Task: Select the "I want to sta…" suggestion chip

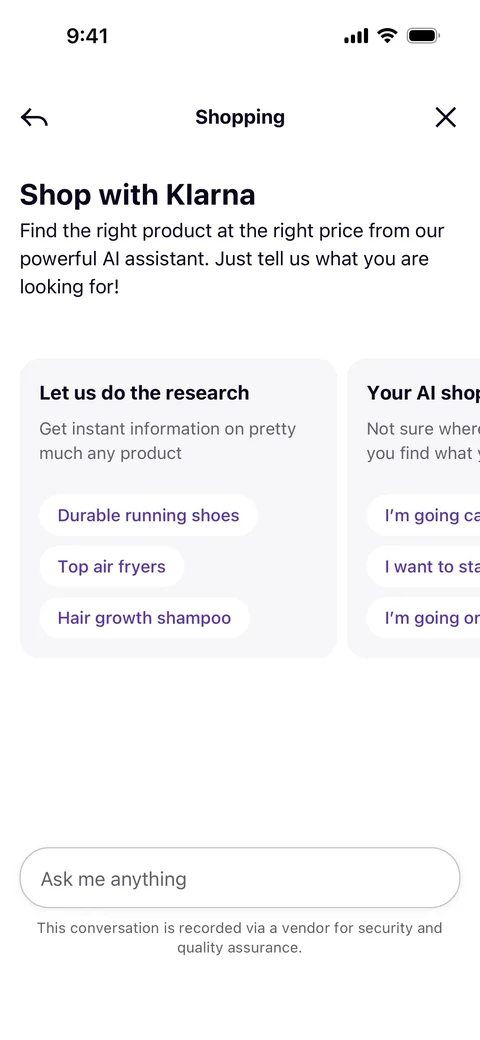Action: coord(423,566)
